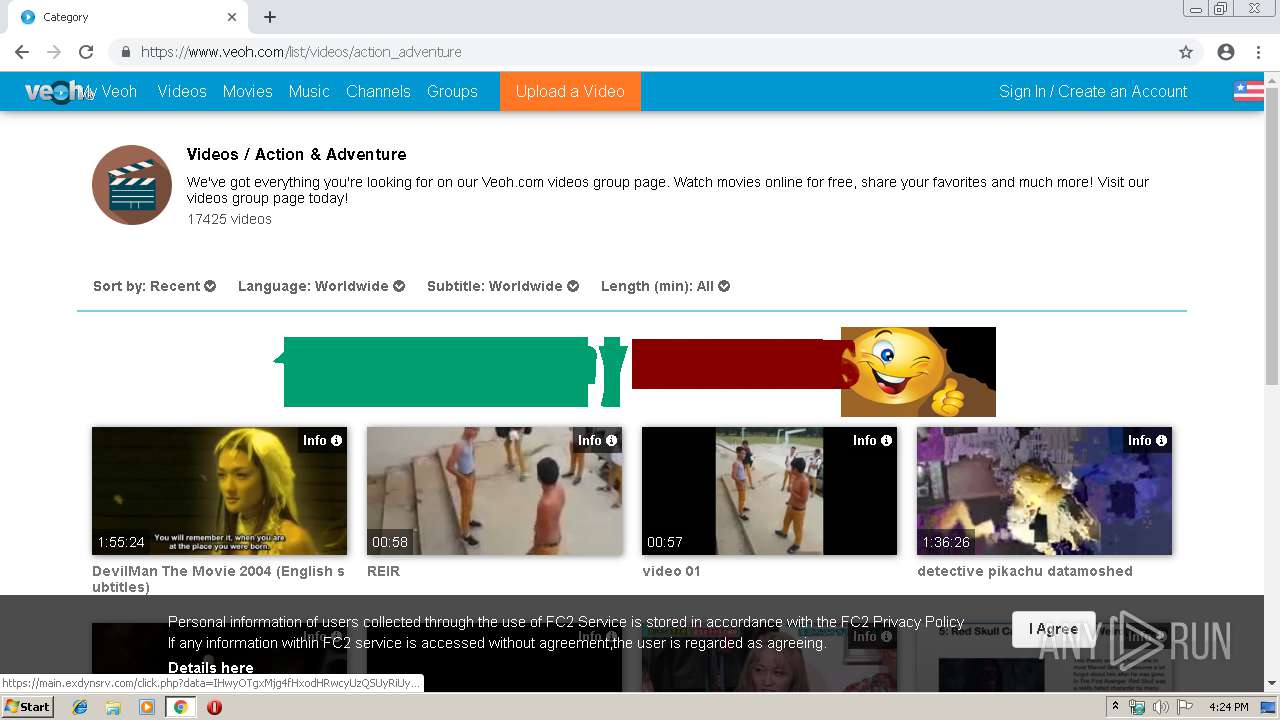
Task: Click Sign In / Create an Account
Action: 1093,91
